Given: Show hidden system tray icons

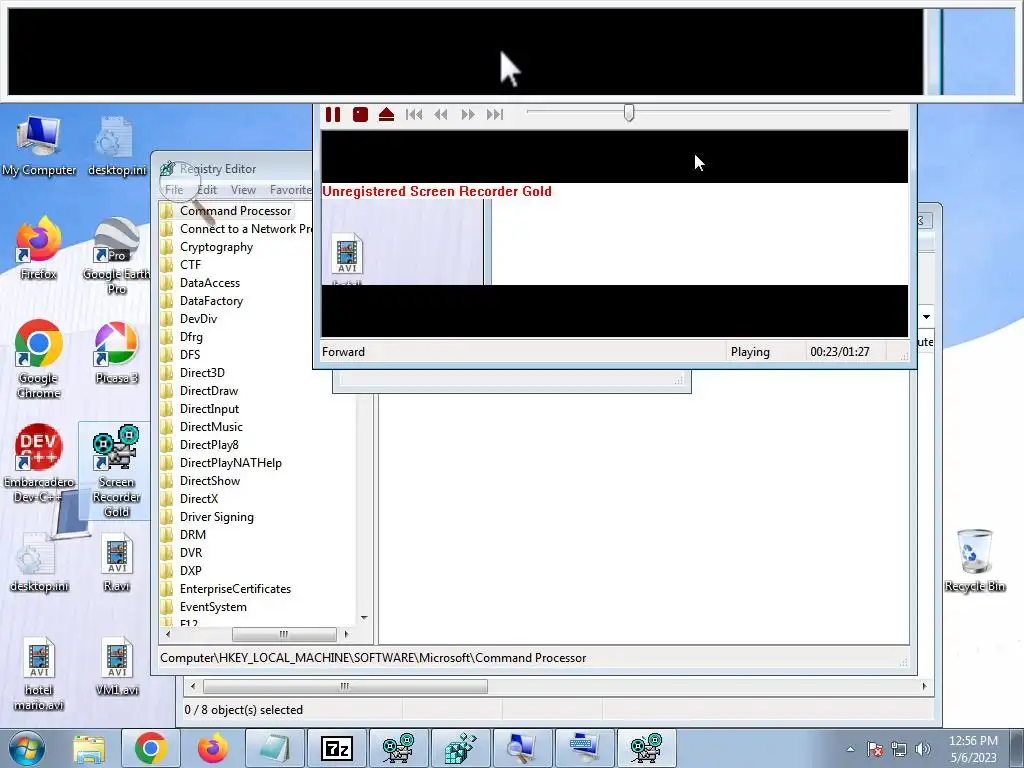Looking at the screenshot, I should 850,749.
